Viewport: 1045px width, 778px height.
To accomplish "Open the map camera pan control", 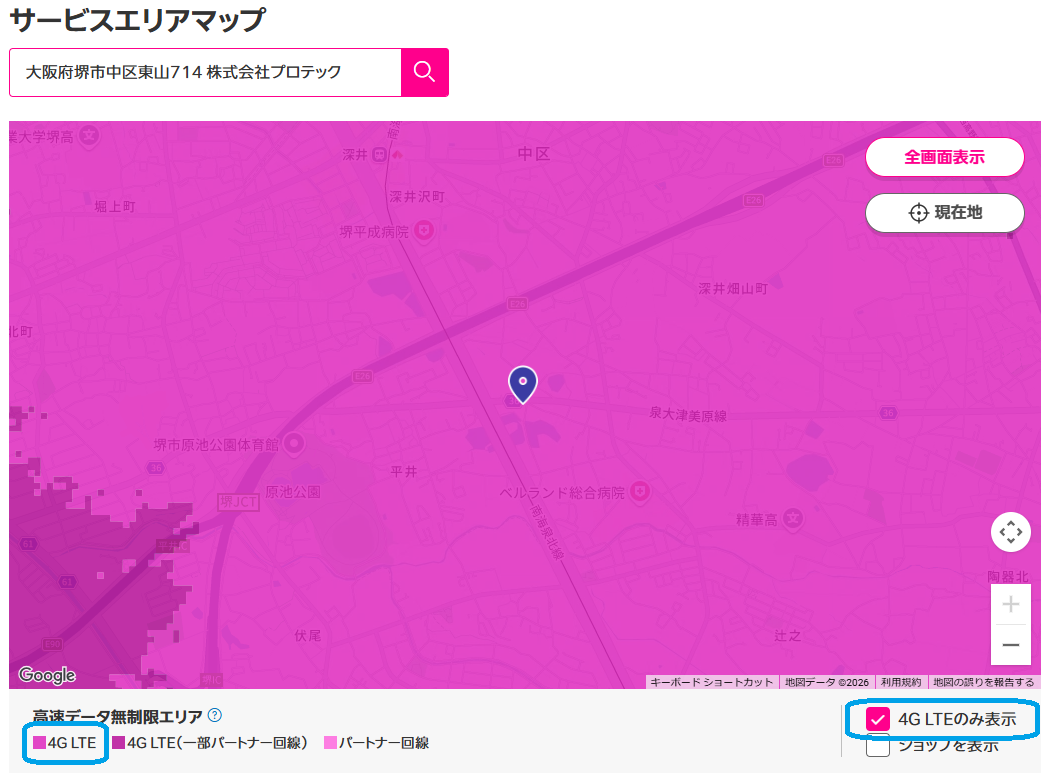I will click(1010, 532).
